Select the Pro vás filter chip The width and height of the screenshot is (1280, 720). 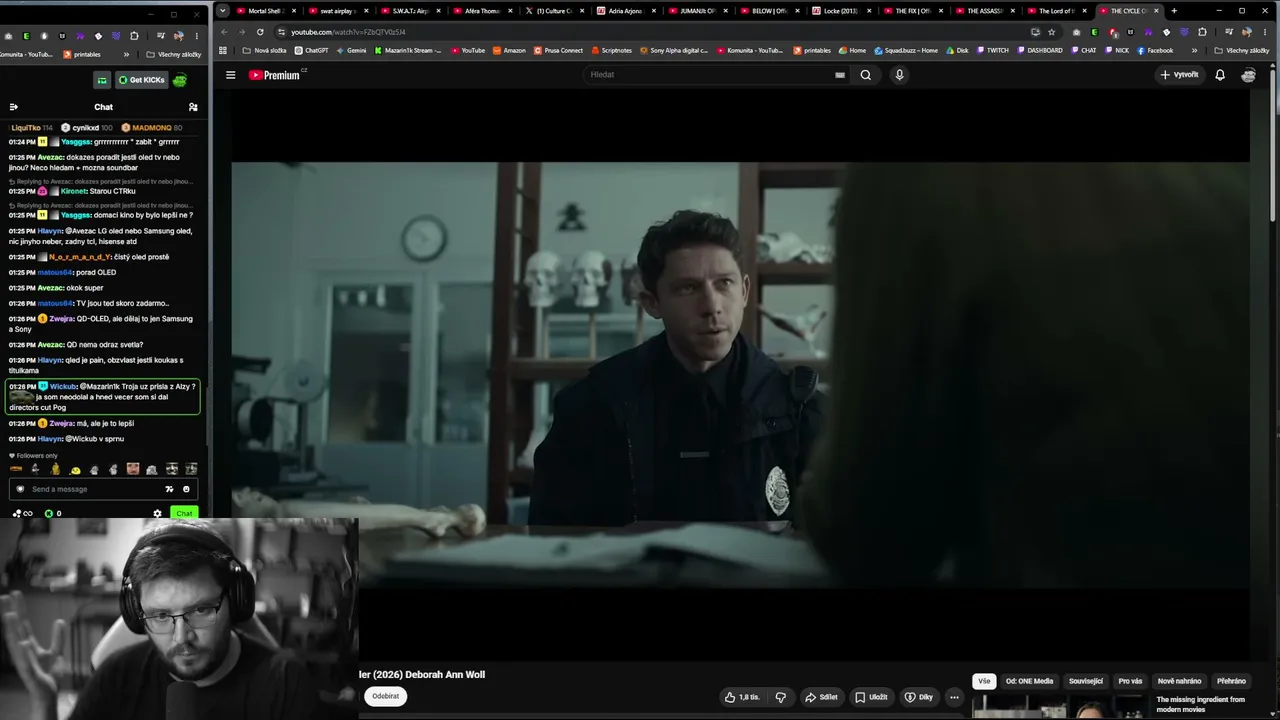pos(1130,681)
